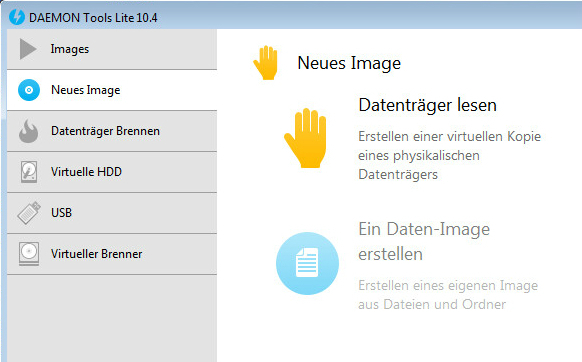Click the text 'Erstellen eines eigenen Image'
The height and width of the screenshot is (362, 582).
coord(448,286)
